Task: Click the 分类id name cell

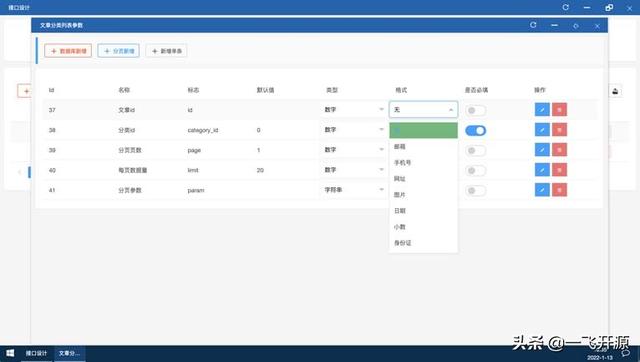Action: pos(127,130)
